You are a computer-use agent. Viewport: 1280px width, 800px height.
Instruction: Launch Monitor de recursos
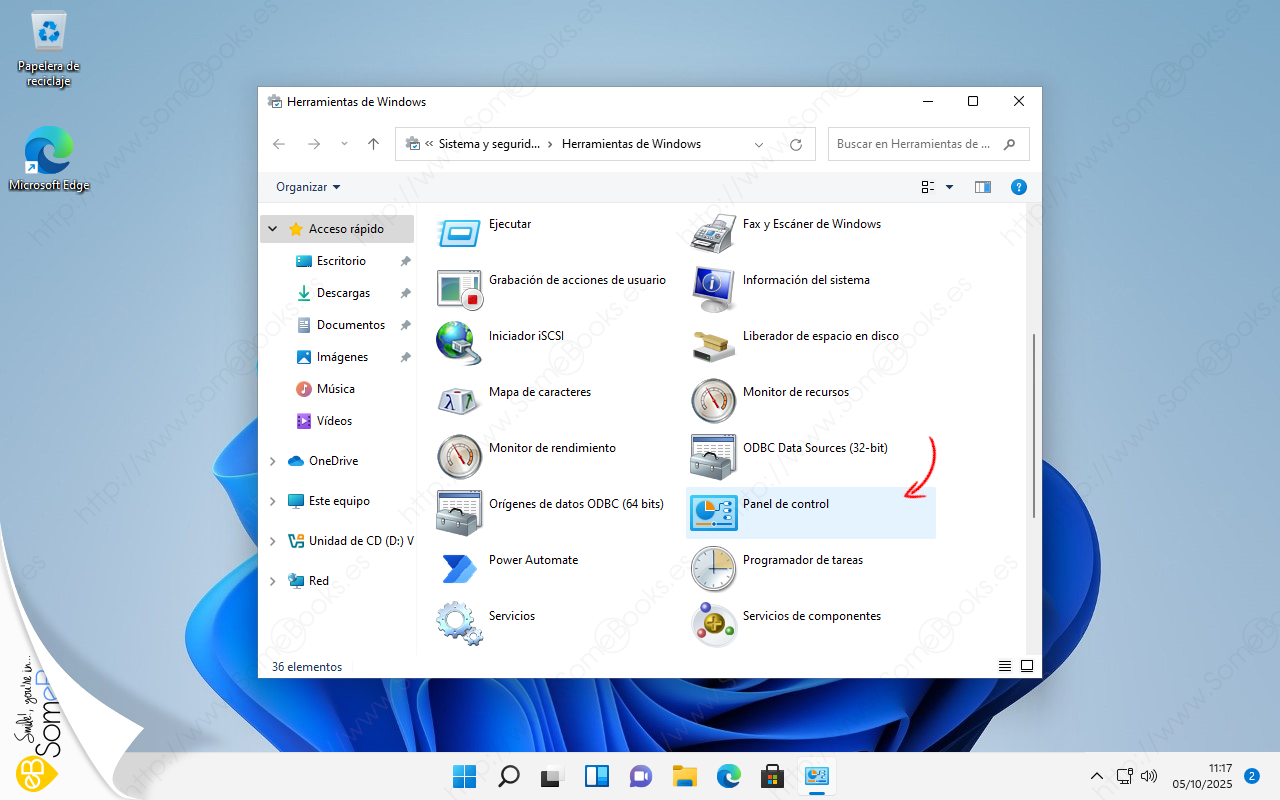click(795, 393)
